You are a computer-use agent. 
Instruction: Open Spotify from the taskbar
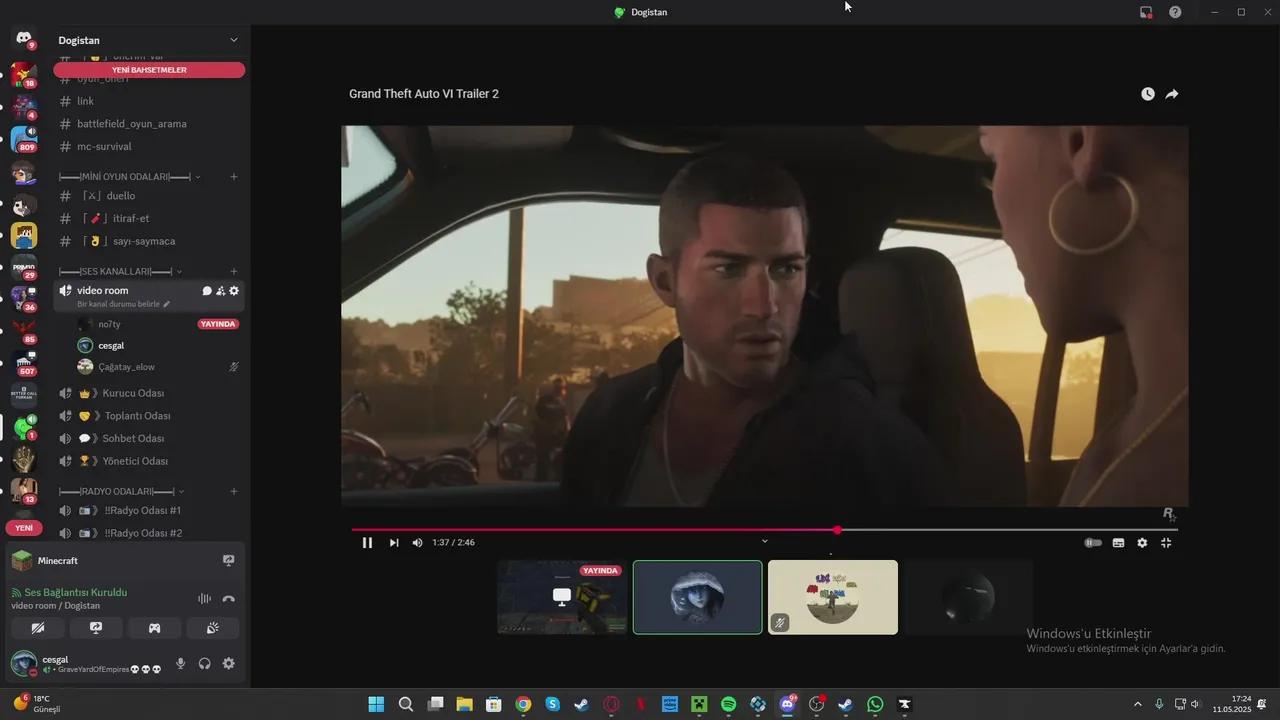[x=728, y=704]
